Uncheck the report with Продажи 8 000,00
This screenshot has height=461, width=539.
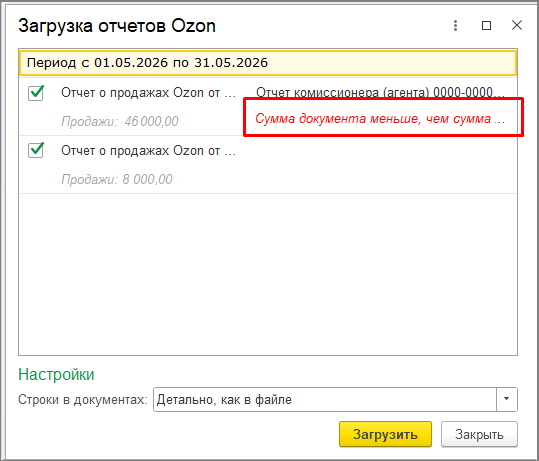point(36,150)
